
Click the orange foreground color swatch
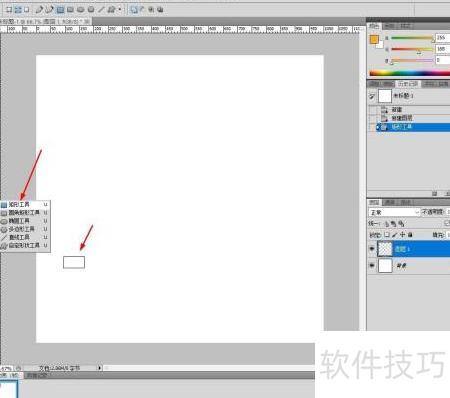pyautogui.click(x=374, y=40)
